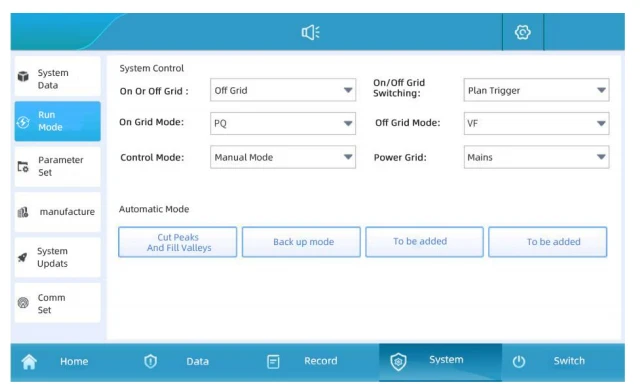Click the On Grid Mode label
This screenshot has width=640, height=391.
coord(151,122)
